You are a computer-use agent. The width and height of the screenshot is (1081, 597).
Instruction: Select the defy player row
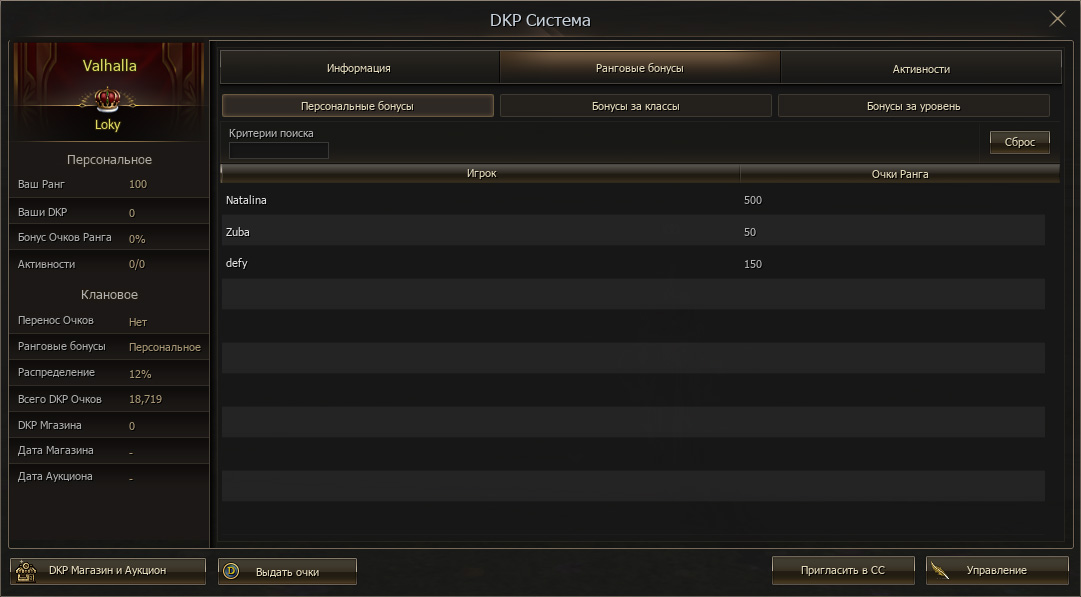[x=632, y=264]
